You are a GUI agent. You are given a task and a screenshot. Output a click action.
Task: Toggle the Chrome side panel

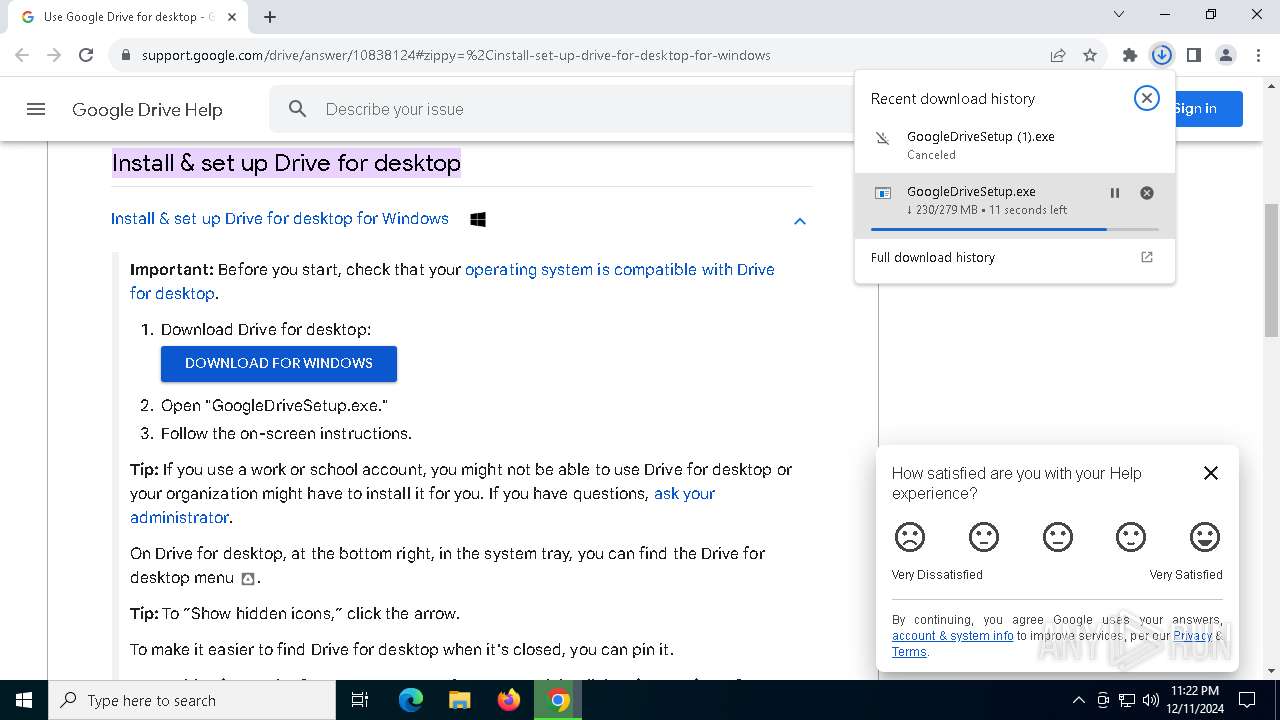point(1193,55)
